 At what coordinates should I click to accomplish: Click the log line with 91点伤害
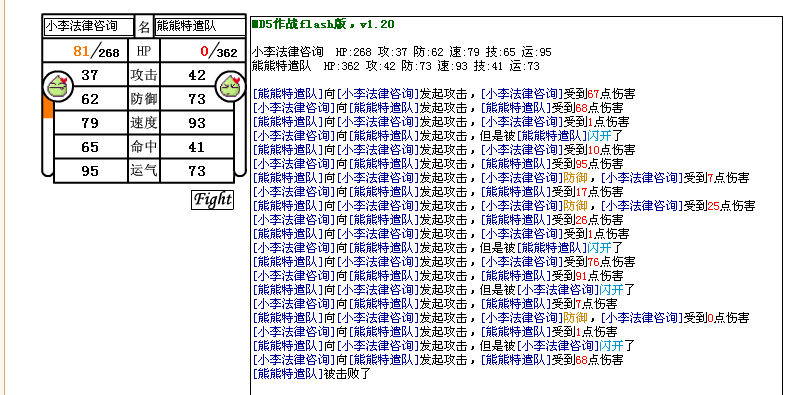coord(438,276)
